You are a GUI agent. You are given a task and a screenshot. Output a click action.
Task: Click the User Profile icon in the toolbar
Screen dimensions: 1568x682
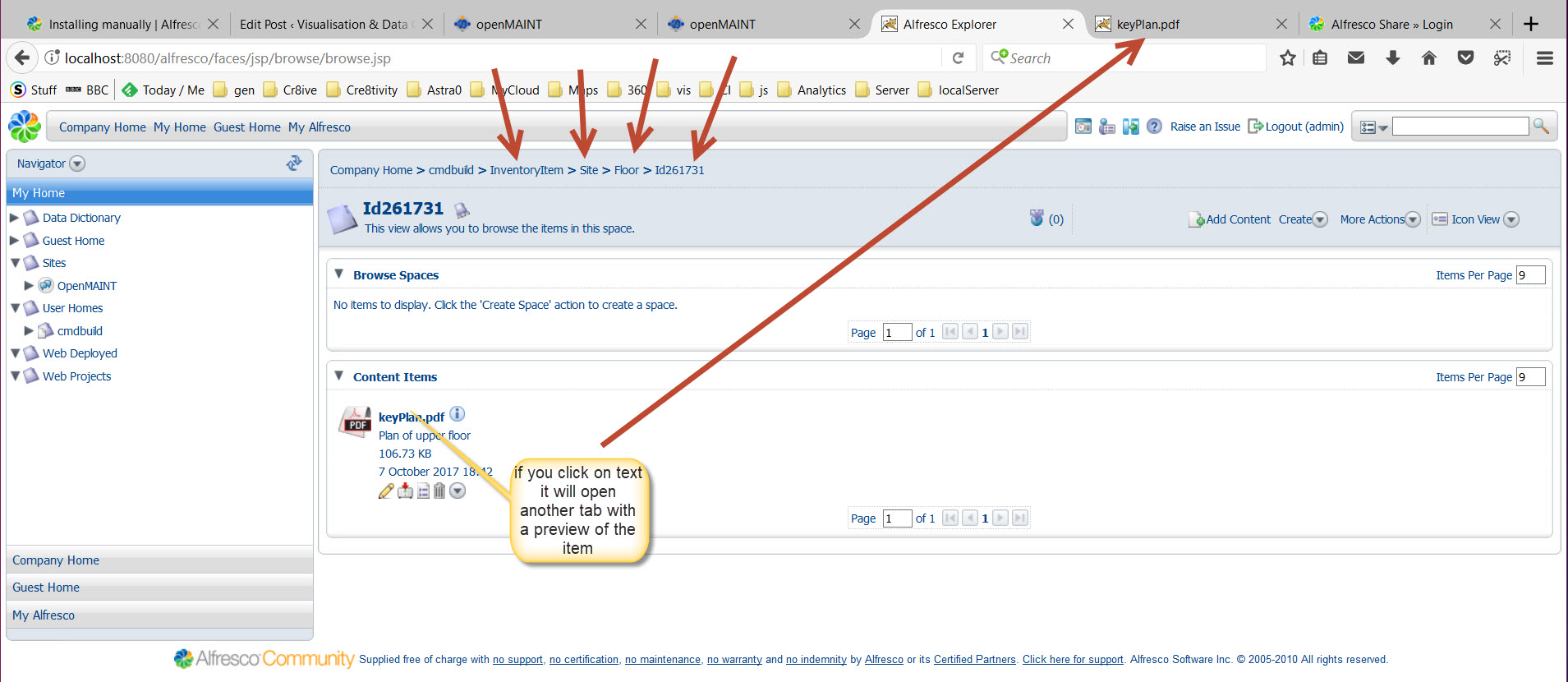point(1107,127)
